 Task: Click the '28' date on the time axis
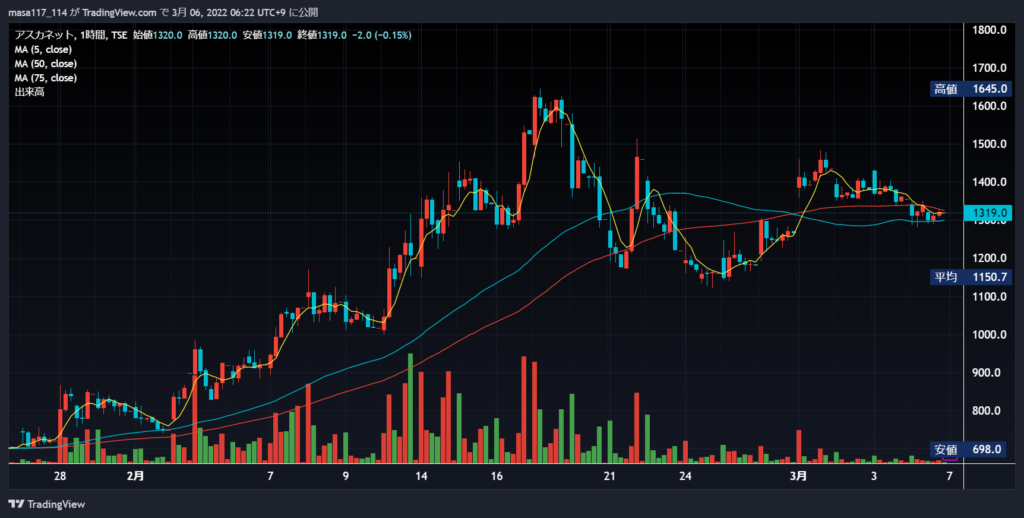coord(60,476)
